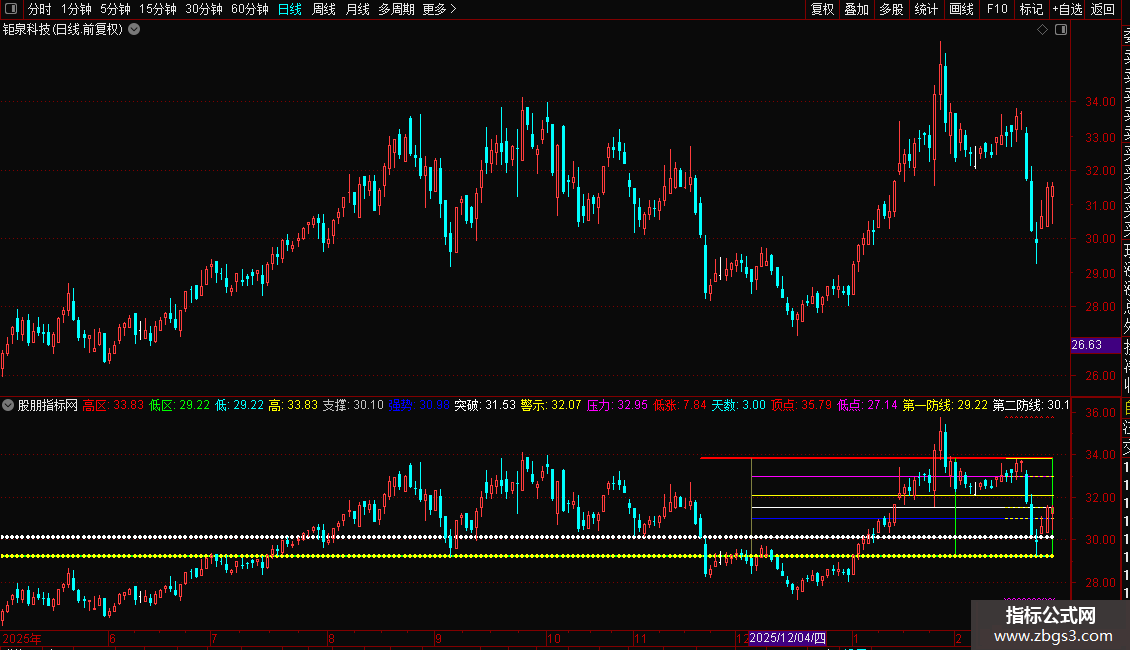Add stock via +自选 button

(x=1067, y=9)
